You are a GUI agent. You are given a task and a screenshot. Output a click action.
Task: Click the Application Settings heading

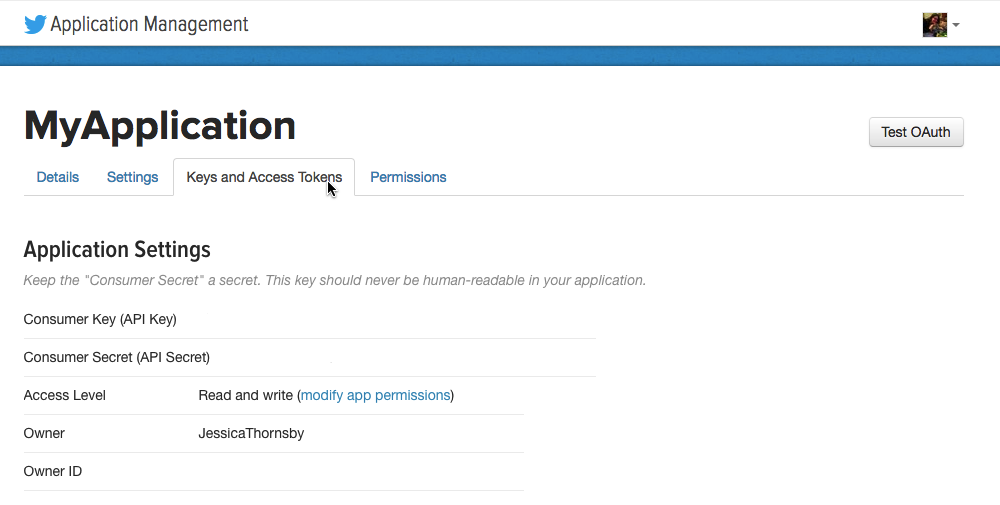[117, 249]
